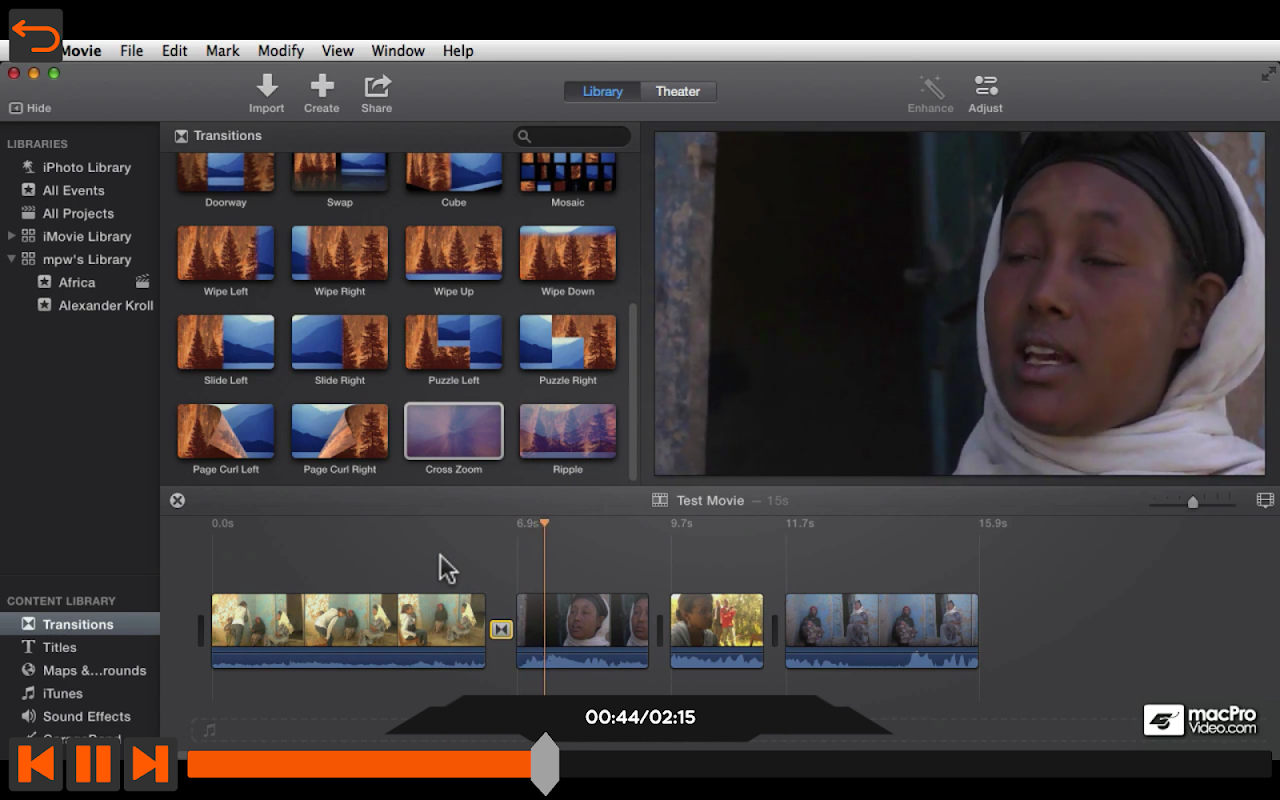Collapse the mpw's Library tree item
Screen dimensions: 1280x800
[x=12, y=259]
